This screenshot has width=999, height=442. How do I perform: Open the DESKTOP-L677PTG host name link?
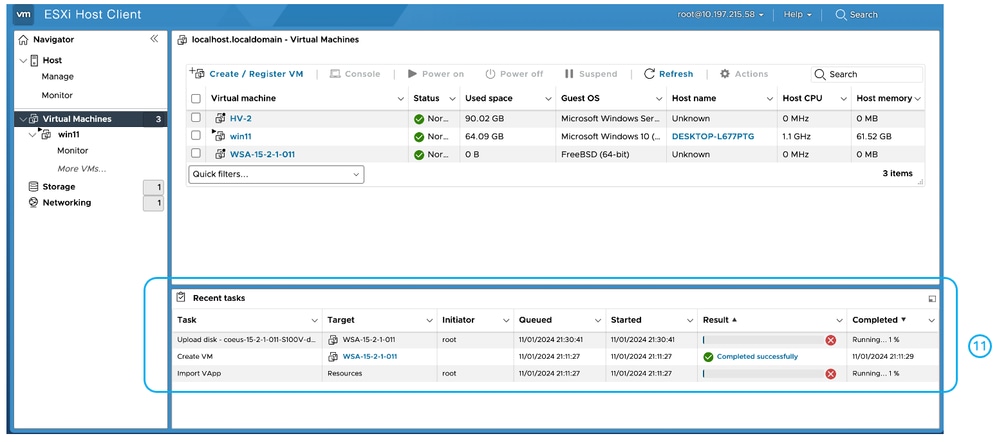click(713, 136)
